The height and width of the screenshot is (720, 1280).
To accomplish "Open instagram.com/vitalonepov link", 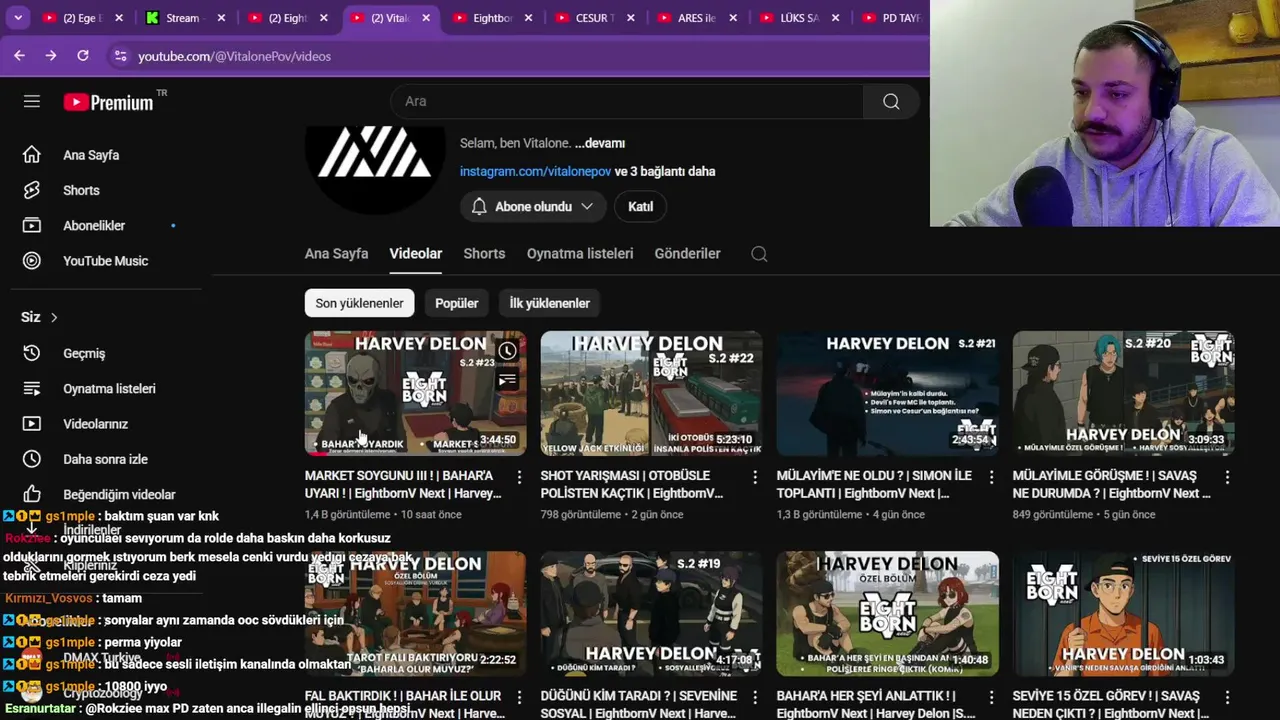I will (x=535, y=171).
